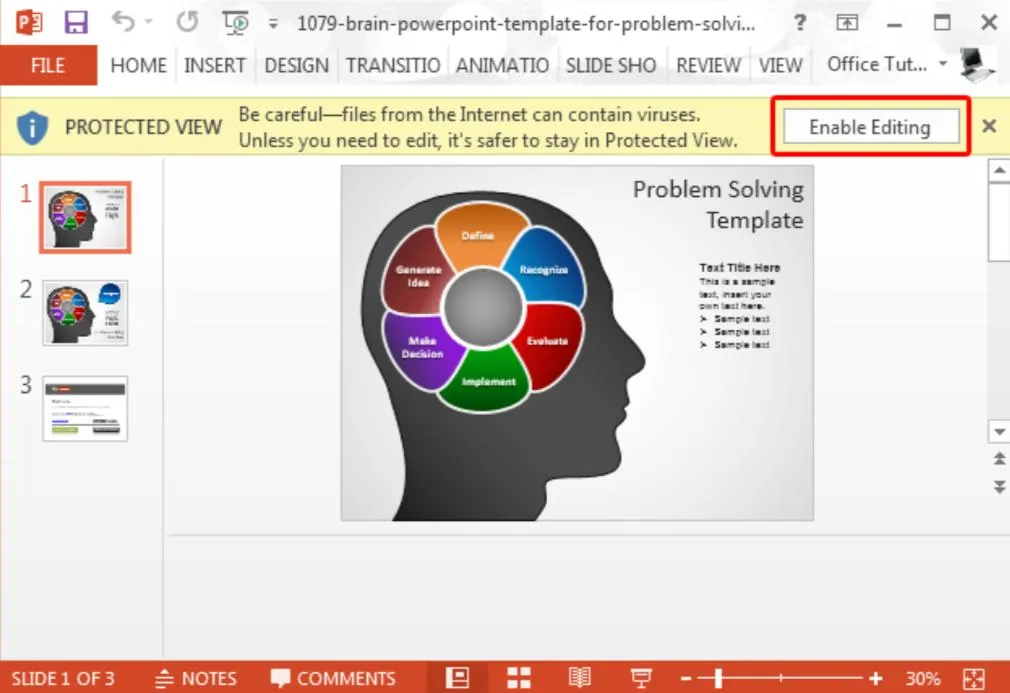Open the FILE tab

[x=48, y=65]
